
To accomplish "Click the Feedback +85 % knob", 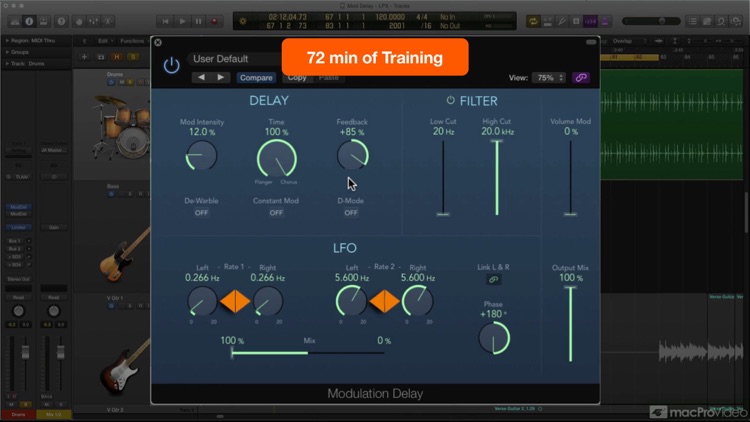I will pyautogui.click(x=353, y=155).
